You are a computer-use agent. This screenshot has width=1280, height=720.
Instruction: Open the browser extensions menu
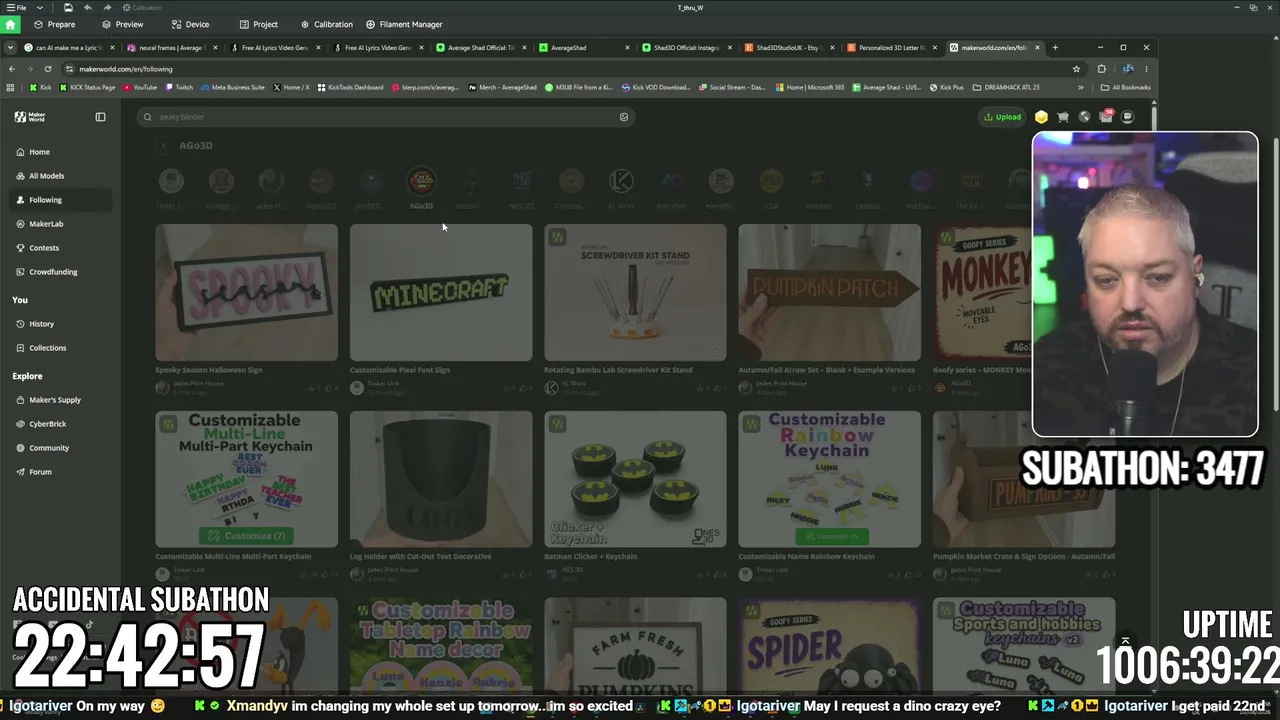pyautogui.click(x=1101, y=69)
